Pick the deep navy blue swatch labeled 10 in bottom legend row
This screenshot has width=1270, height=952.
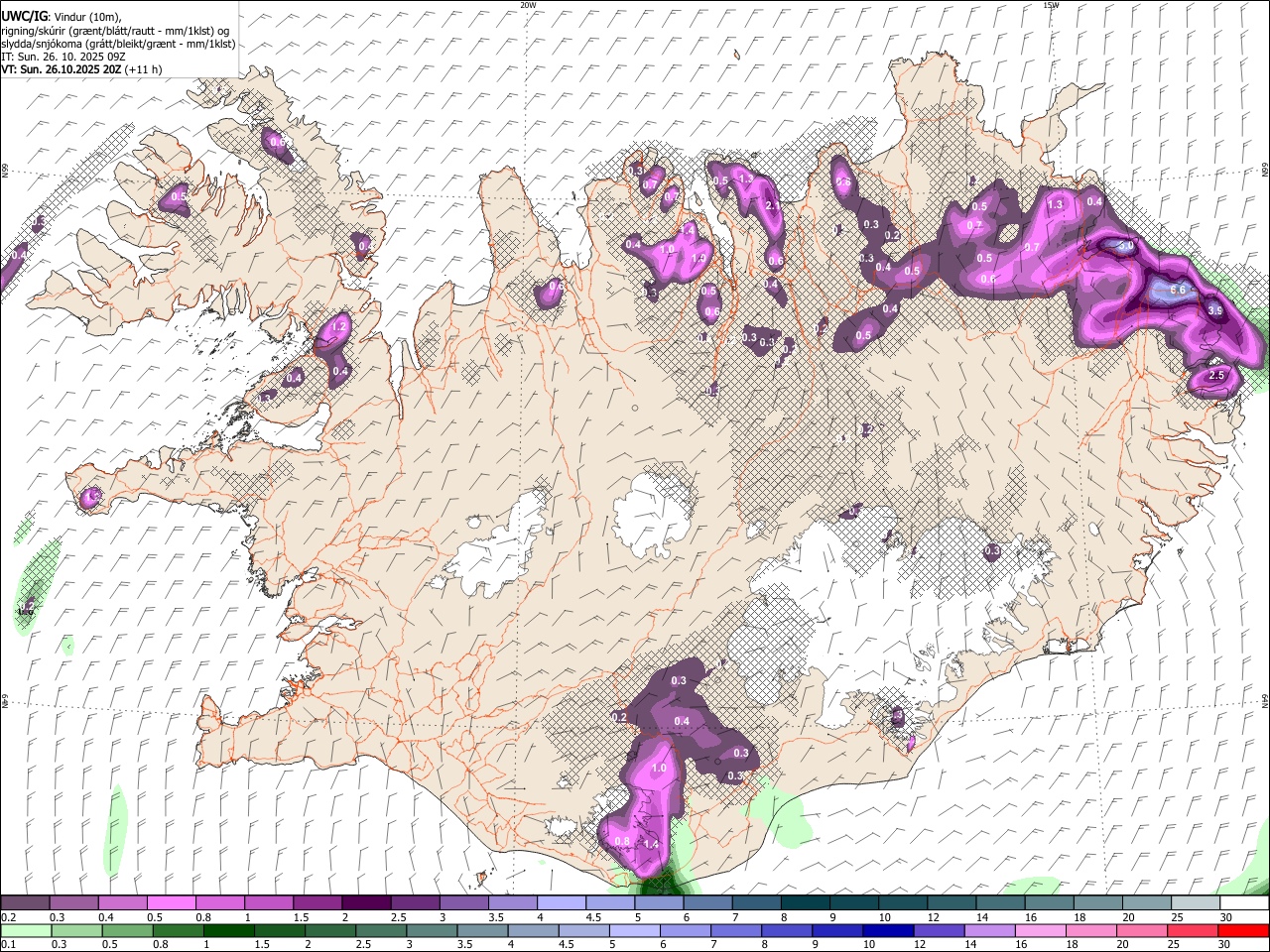tap(888, 930)
